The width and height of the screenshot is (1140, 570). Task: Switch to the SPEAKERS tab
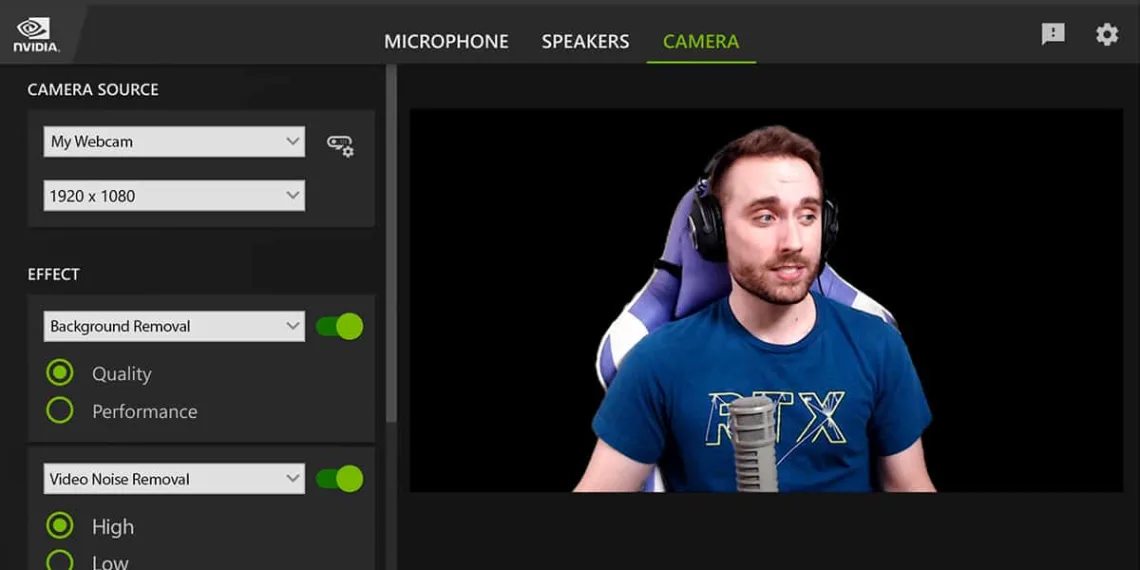click(585, 41)
